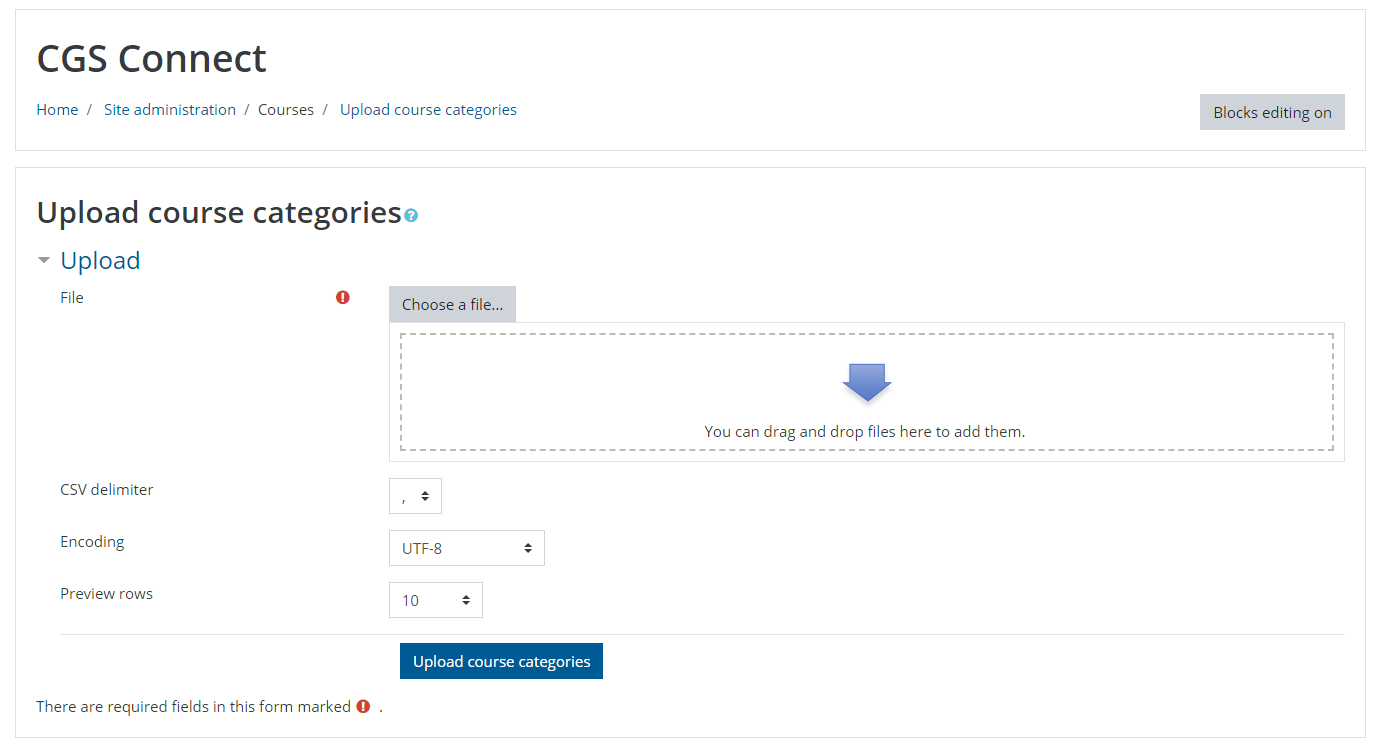The height and width of the screenshot is (751, 1378).
Task: Open help icon beside Upload course categories heading
Action: tap(411, 216)
